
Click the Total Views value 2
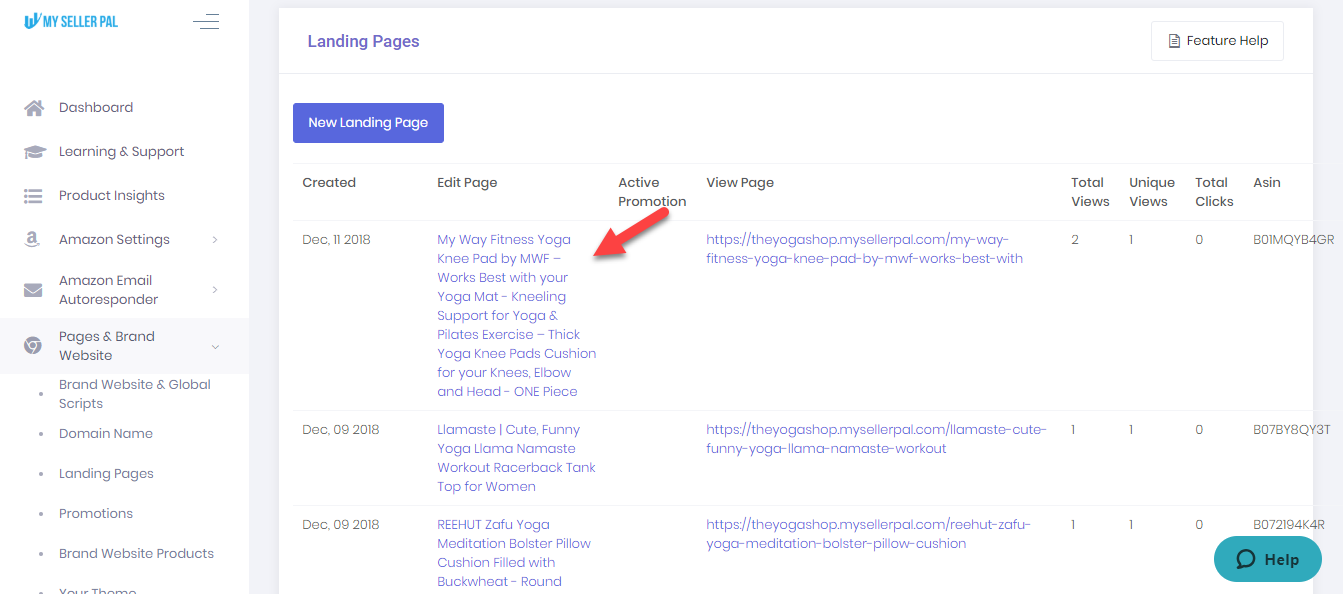(1075, 240)
